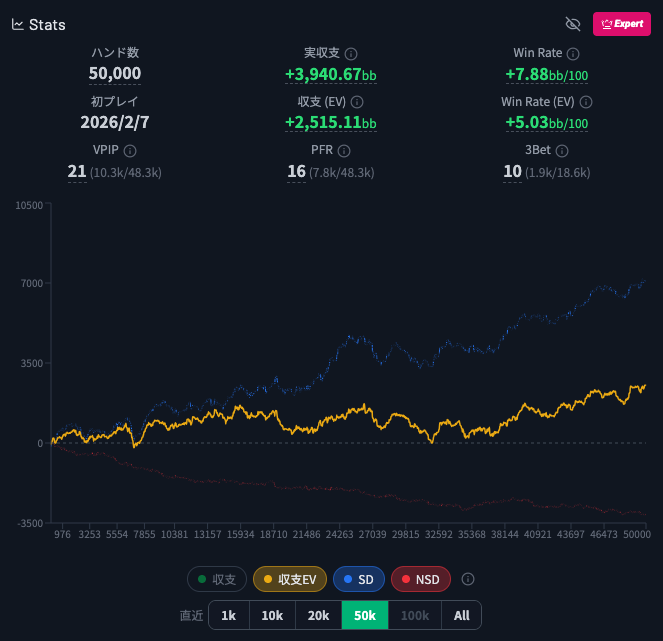Click the VPIP value 21
The height and width of the screenshot is (641, 663).
(77, 172)
